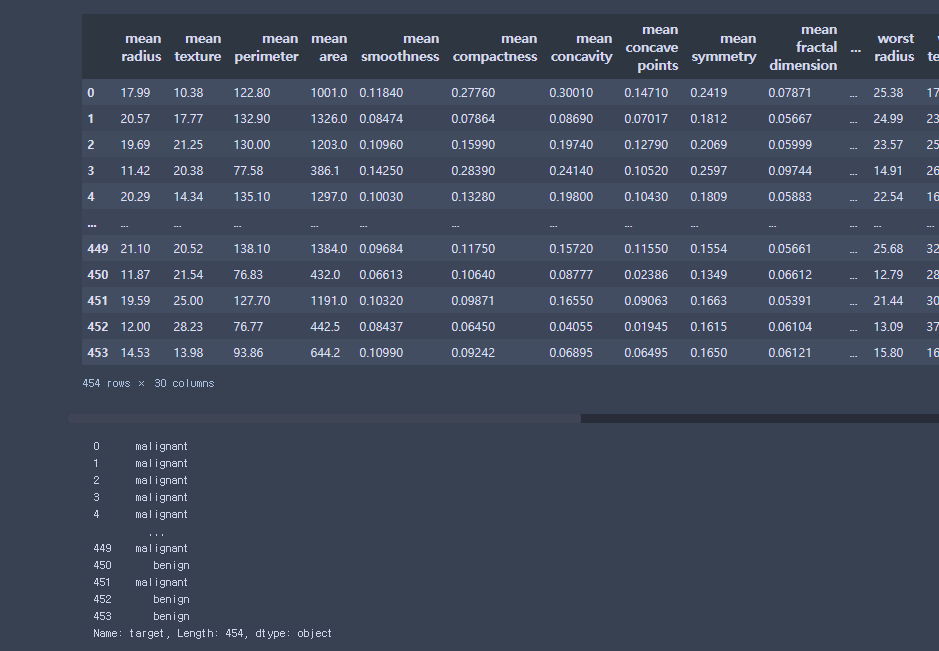The width and height of the screenshot is (939, 651).
Task: Click the mean symmetry value 0.2597
Action: [708, 171]
